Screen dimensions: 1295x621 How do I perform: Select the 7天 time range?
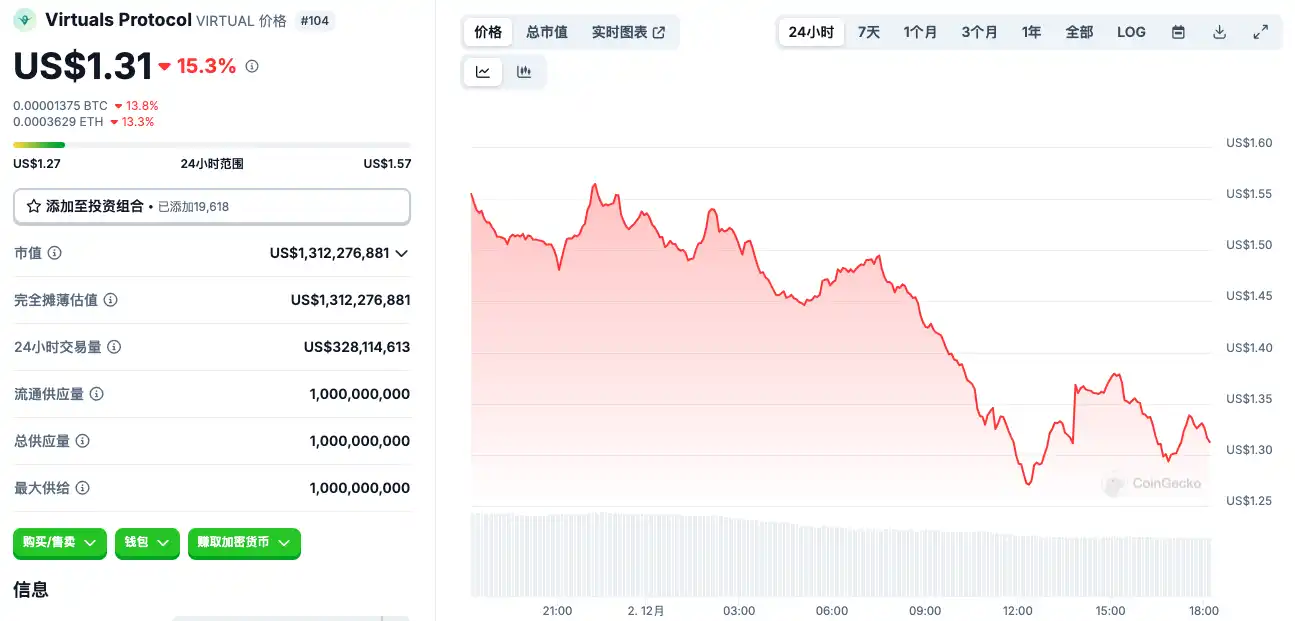point(869,32)
